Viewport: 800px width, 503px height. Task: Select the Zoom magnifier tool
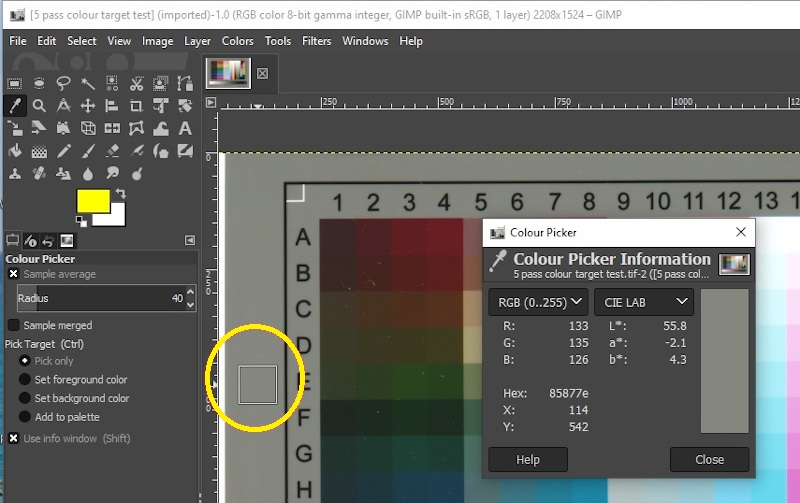pyautogui.click(x=39, y=105)
